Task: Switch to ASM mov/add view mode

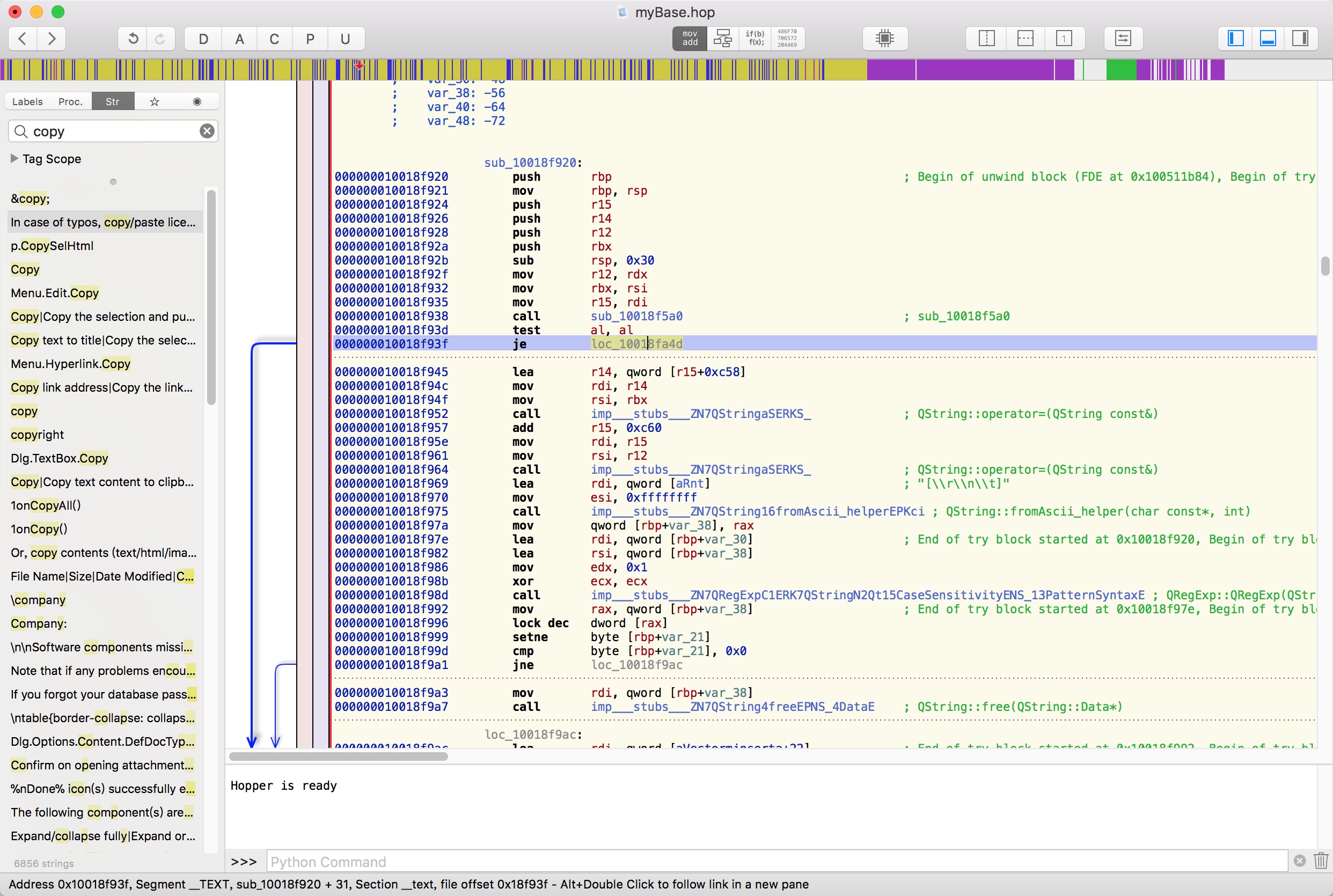Action: point(690,39)
